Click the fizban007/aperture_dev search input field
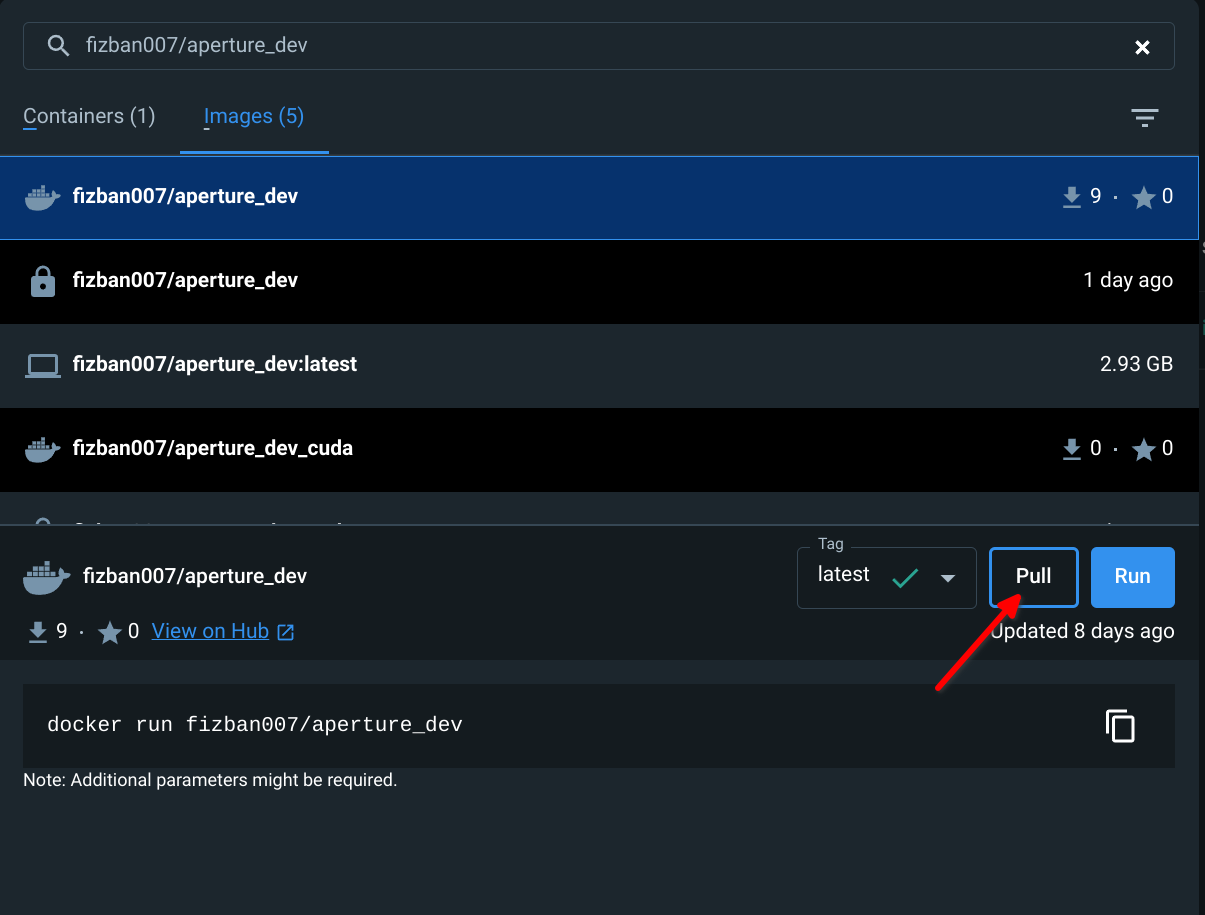1205x915 pixels. [598, 46]
